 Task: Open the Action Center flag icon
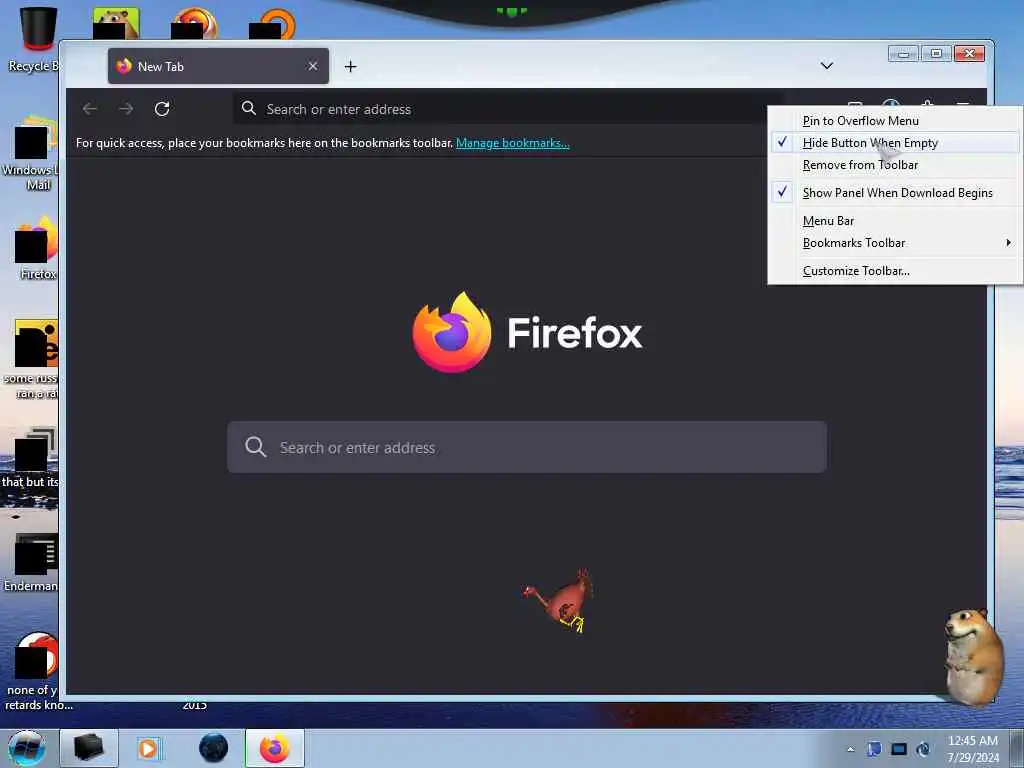click(874, 749)
